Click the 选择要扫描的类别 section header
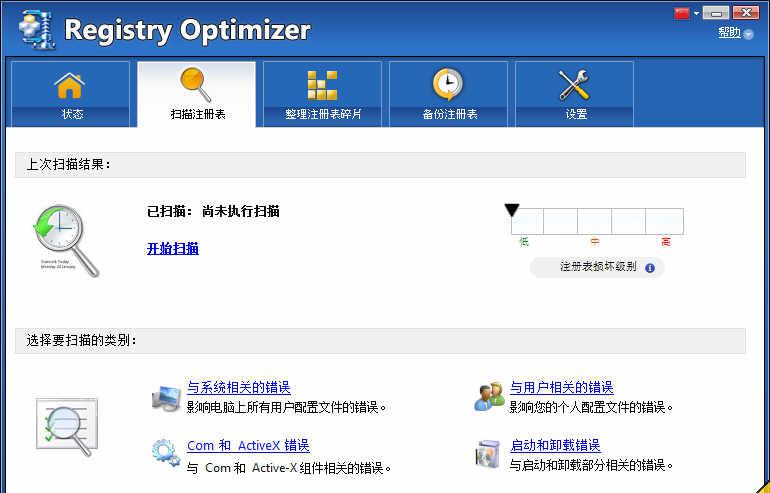The image size is (770, 493). 380,341
